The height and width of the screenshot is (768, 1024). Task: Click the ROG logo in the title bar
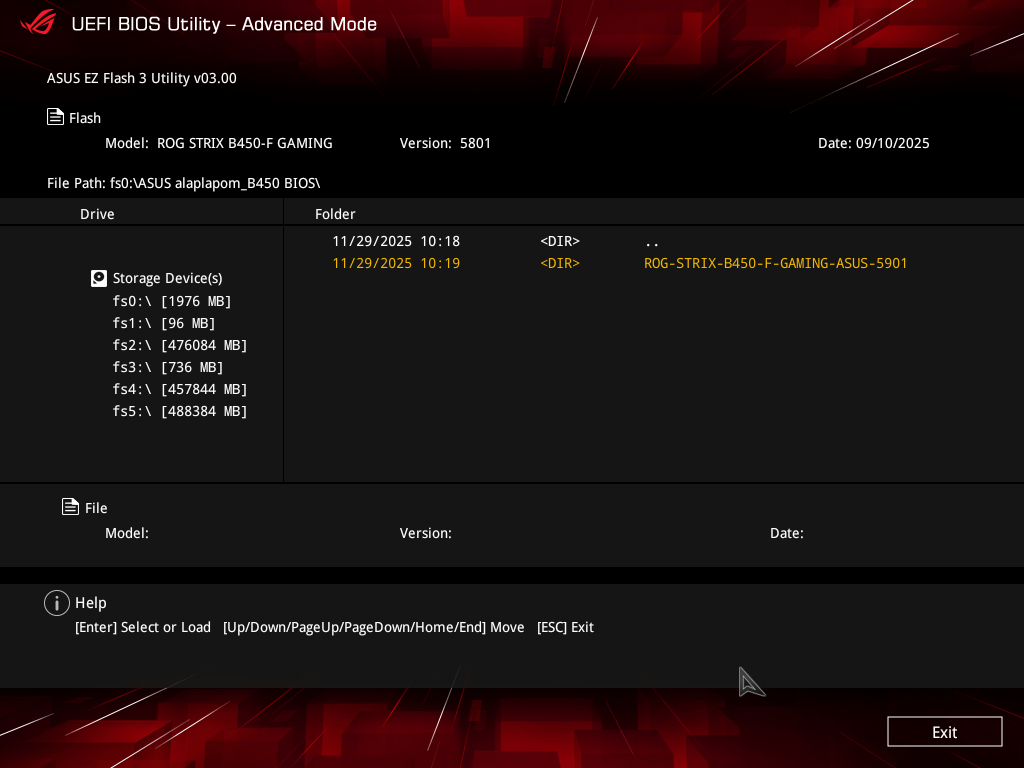(x=38, y=23)
